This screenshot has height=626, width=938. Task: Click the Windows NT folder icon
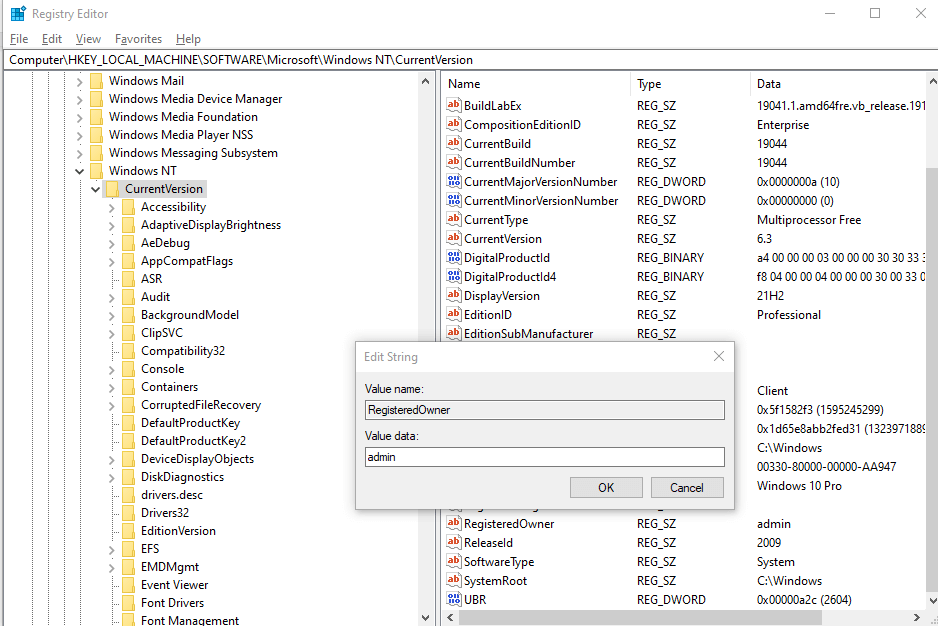click(x=96, y=171)
